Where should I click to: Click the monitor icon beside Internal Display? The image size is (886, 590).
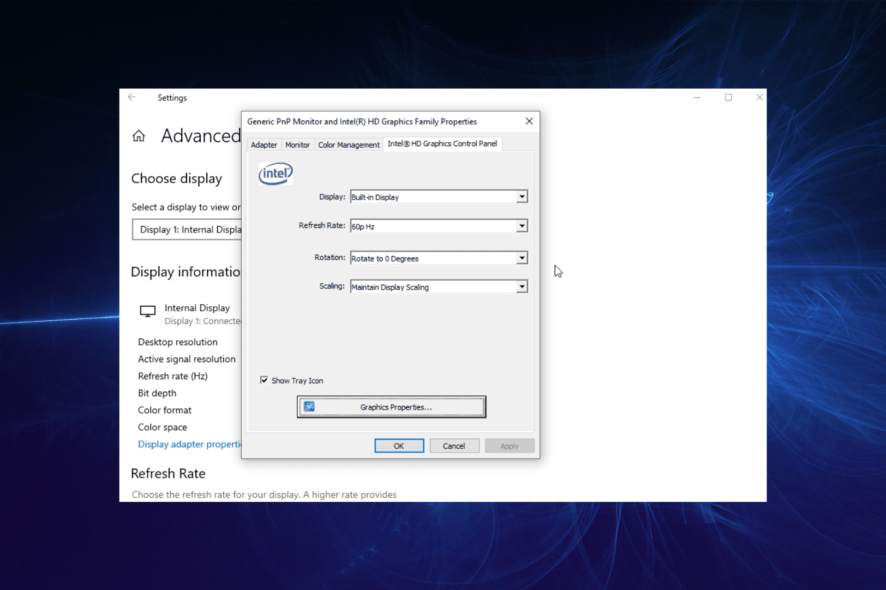(x=147, y=311)
